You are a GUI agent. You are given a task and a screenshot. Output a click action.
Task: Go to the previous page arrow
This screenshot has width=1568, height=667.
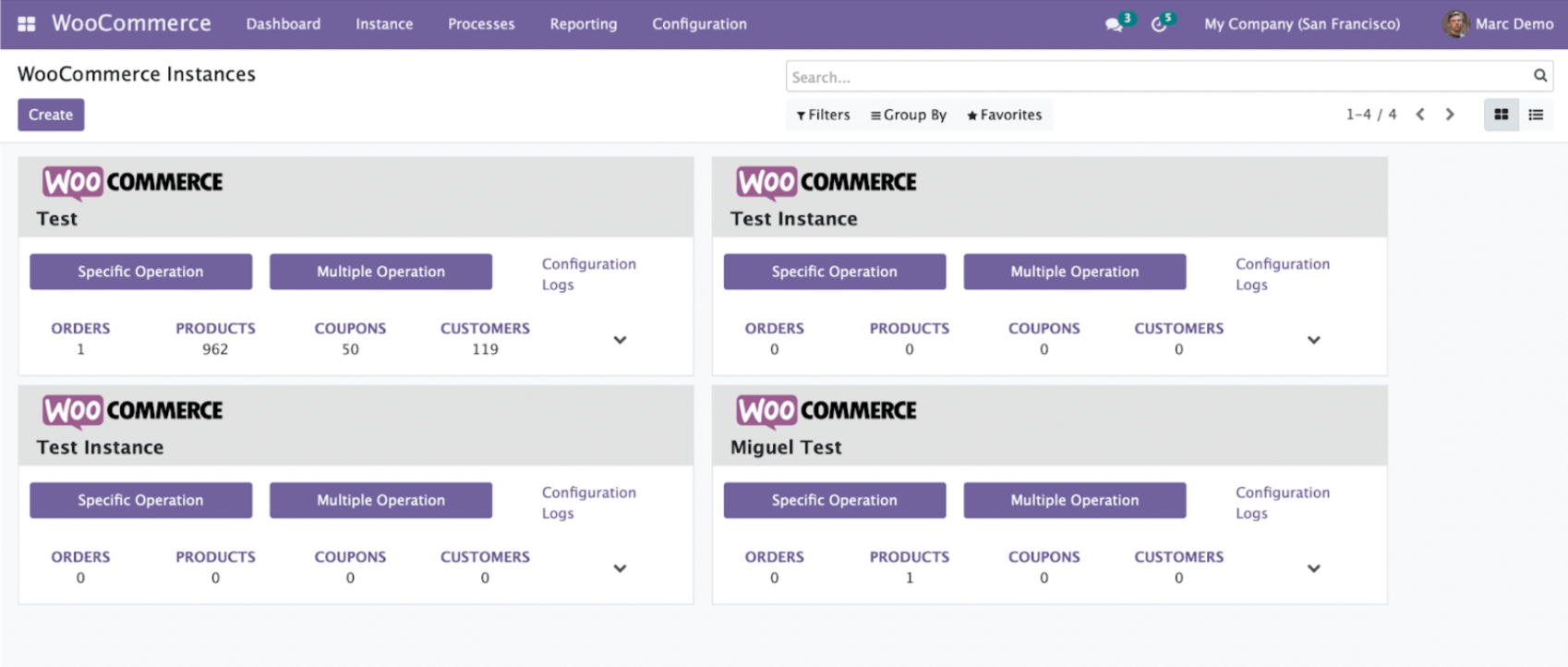1420,115
